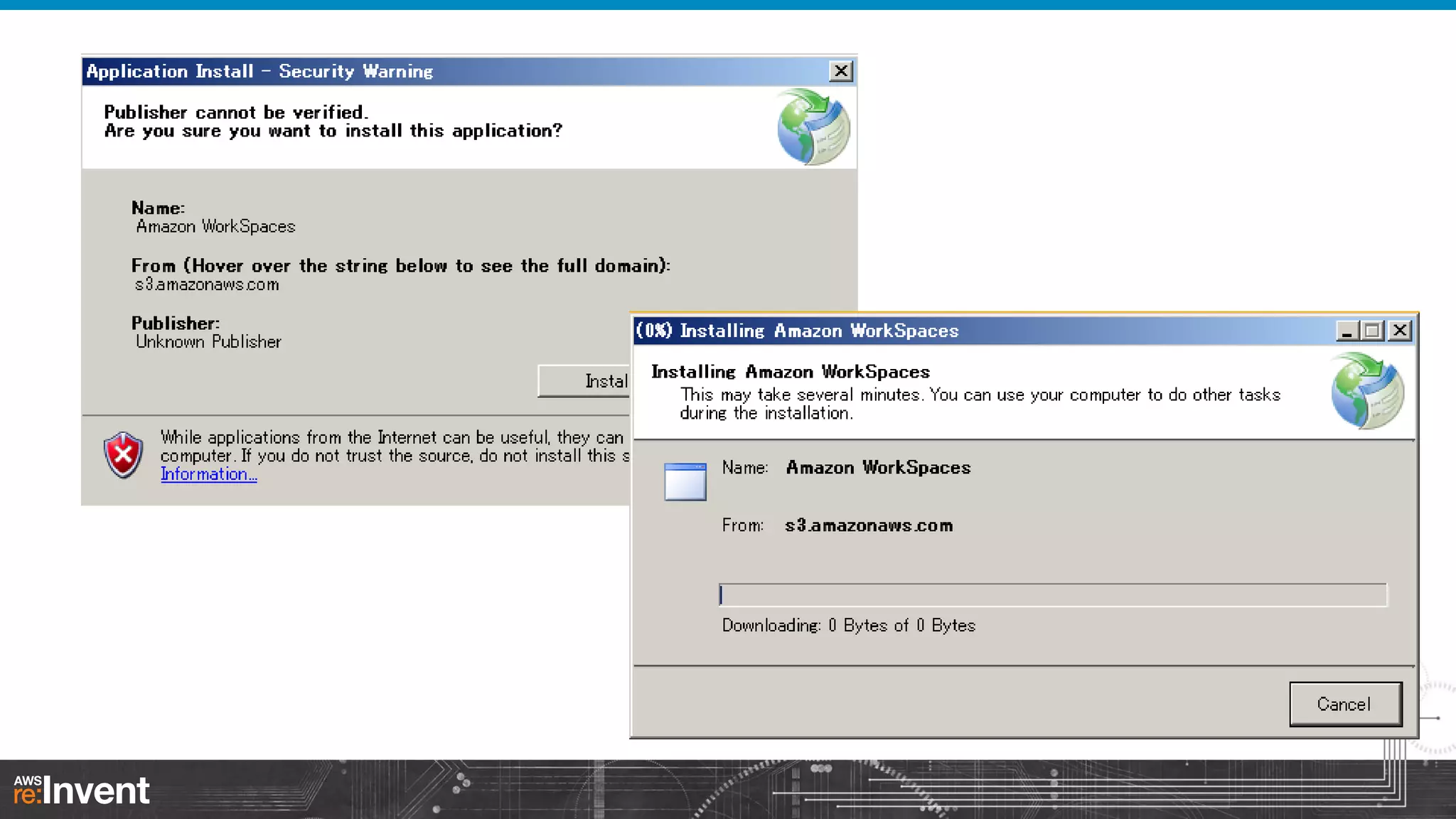Image resolution: width=1456 pixels, height=819 pixels.
Task: Open the More Information link
Action: (x=208, y=474)
